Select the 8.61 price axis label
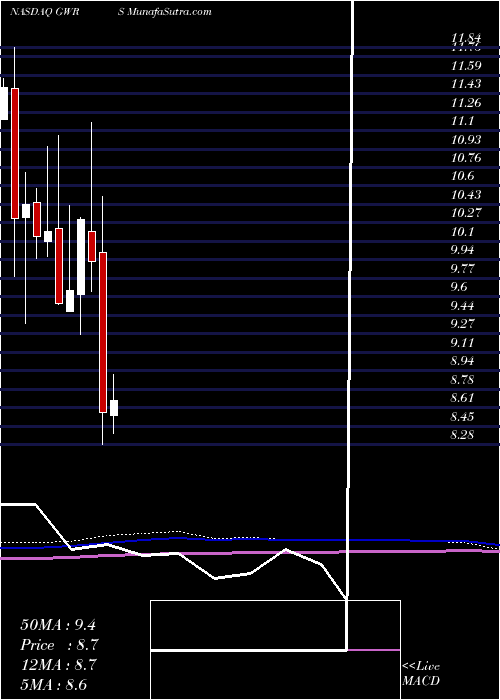 coord(462,397)
